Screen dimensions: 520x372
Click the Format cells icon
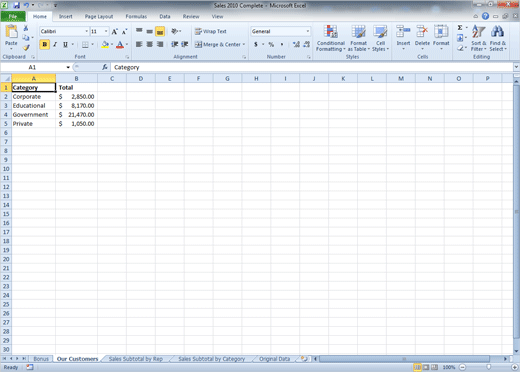pyautogui.click(x=441, y=32)
